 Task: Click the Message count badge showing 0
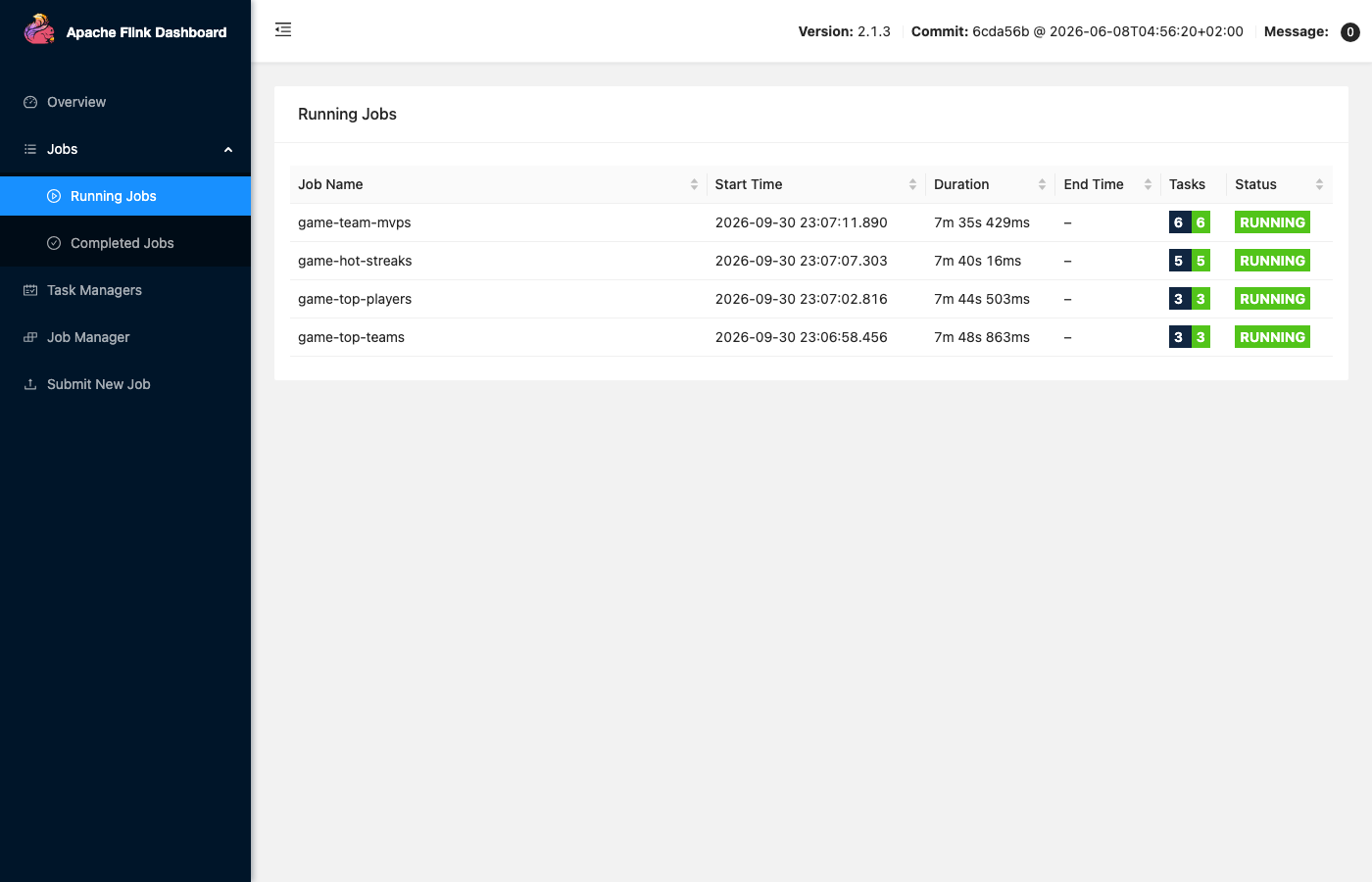(1349, 32)
